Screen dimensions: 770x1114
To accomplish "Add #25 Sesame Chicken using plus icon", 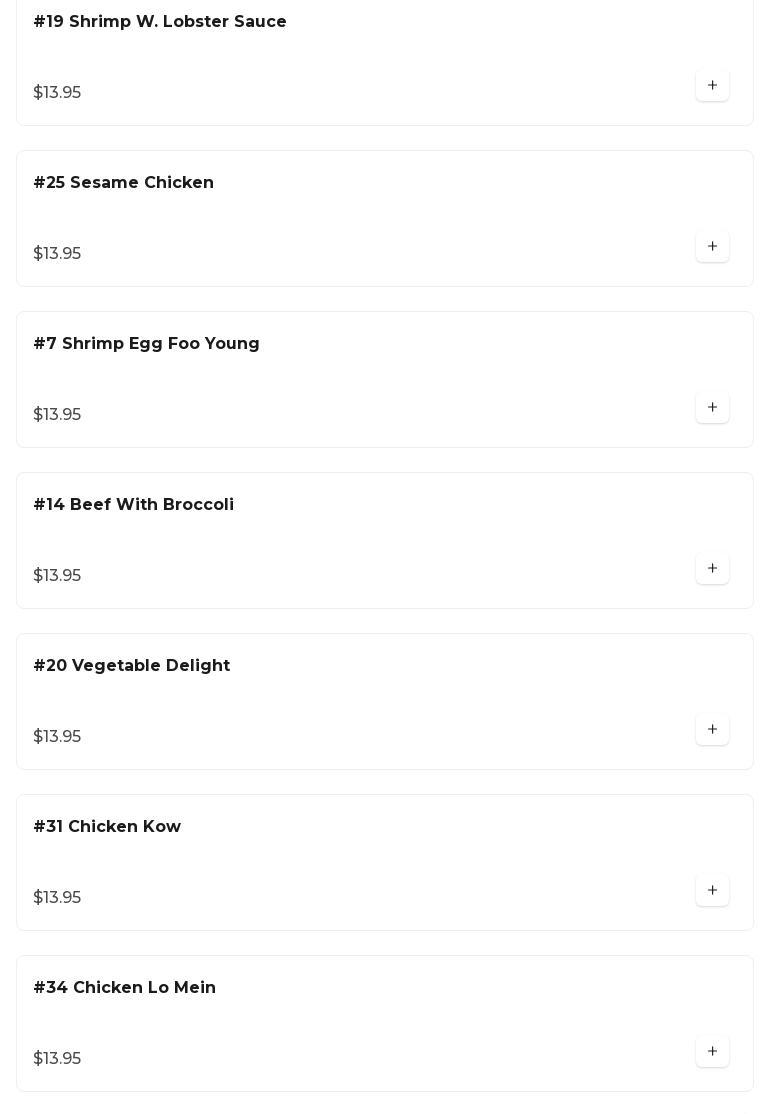I will pyautogui.click(x=712, y=247).
